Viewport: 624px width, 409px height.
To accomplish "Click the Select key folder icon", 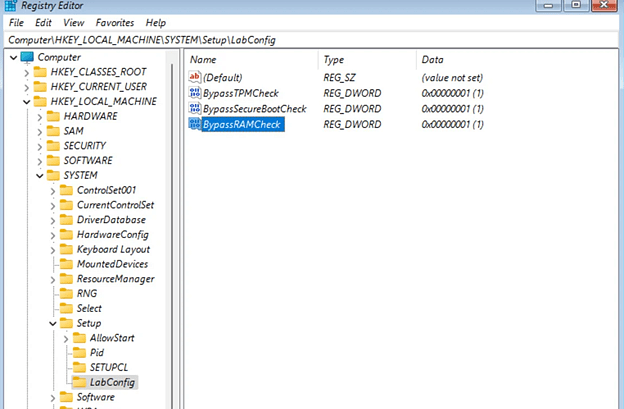I will 66,308.
